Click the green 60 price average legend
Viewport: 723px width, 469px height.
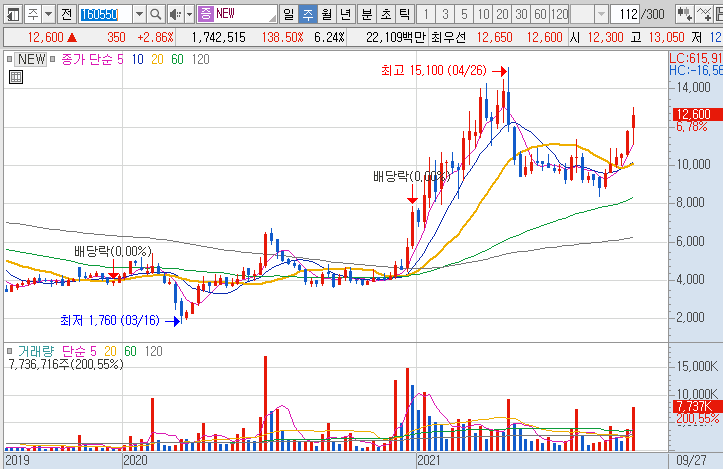(178, 59)
